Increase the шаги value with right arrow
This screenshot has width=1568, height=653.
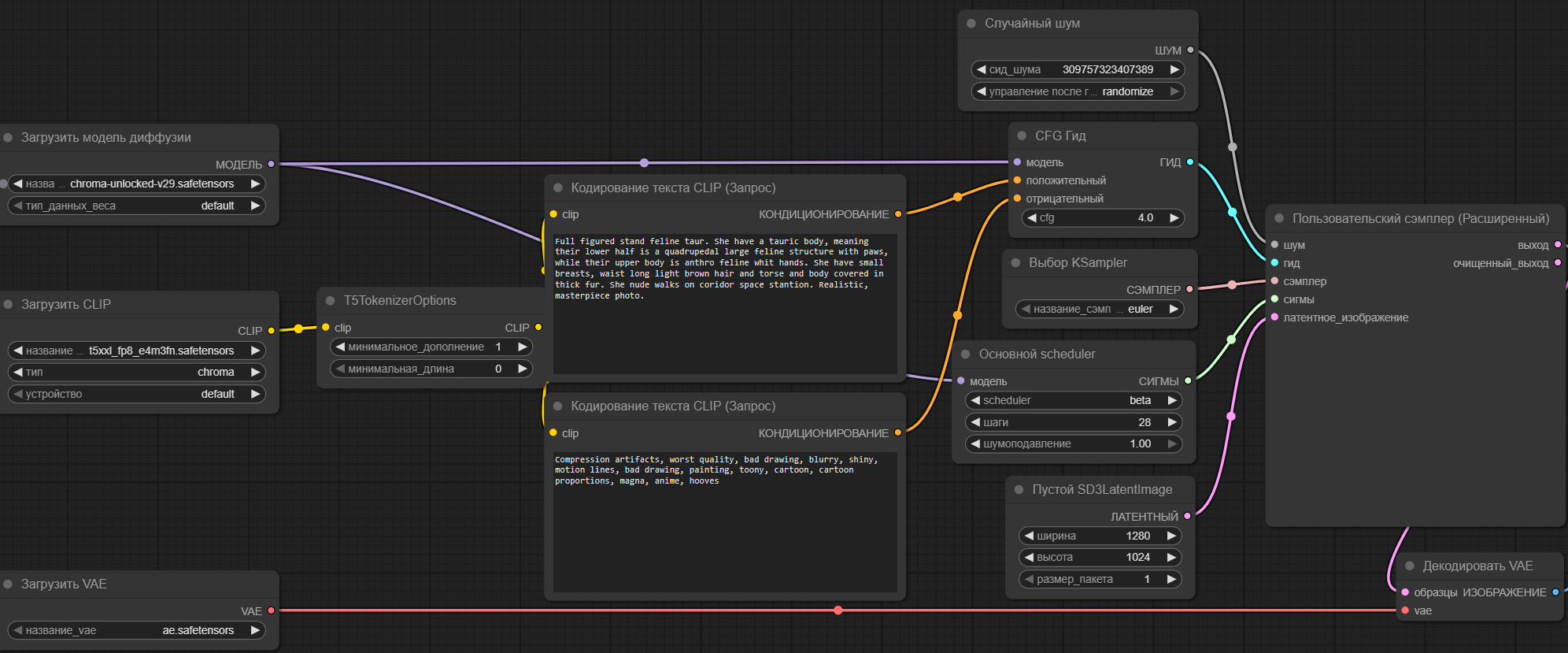tap(1172, 422)
